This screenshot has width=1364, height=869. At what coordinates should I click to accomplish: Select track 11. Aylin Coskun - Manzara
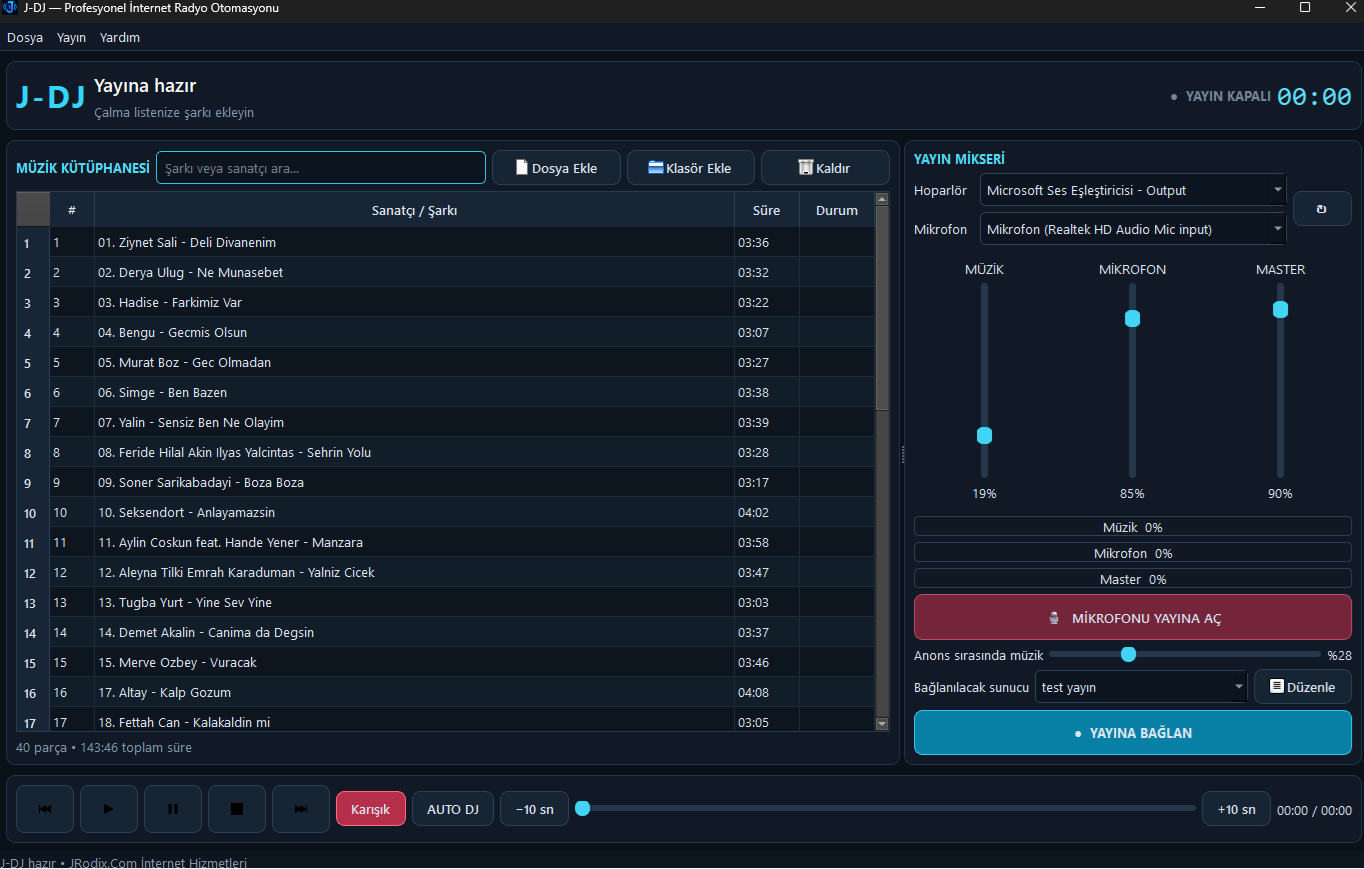click(414, 542)
